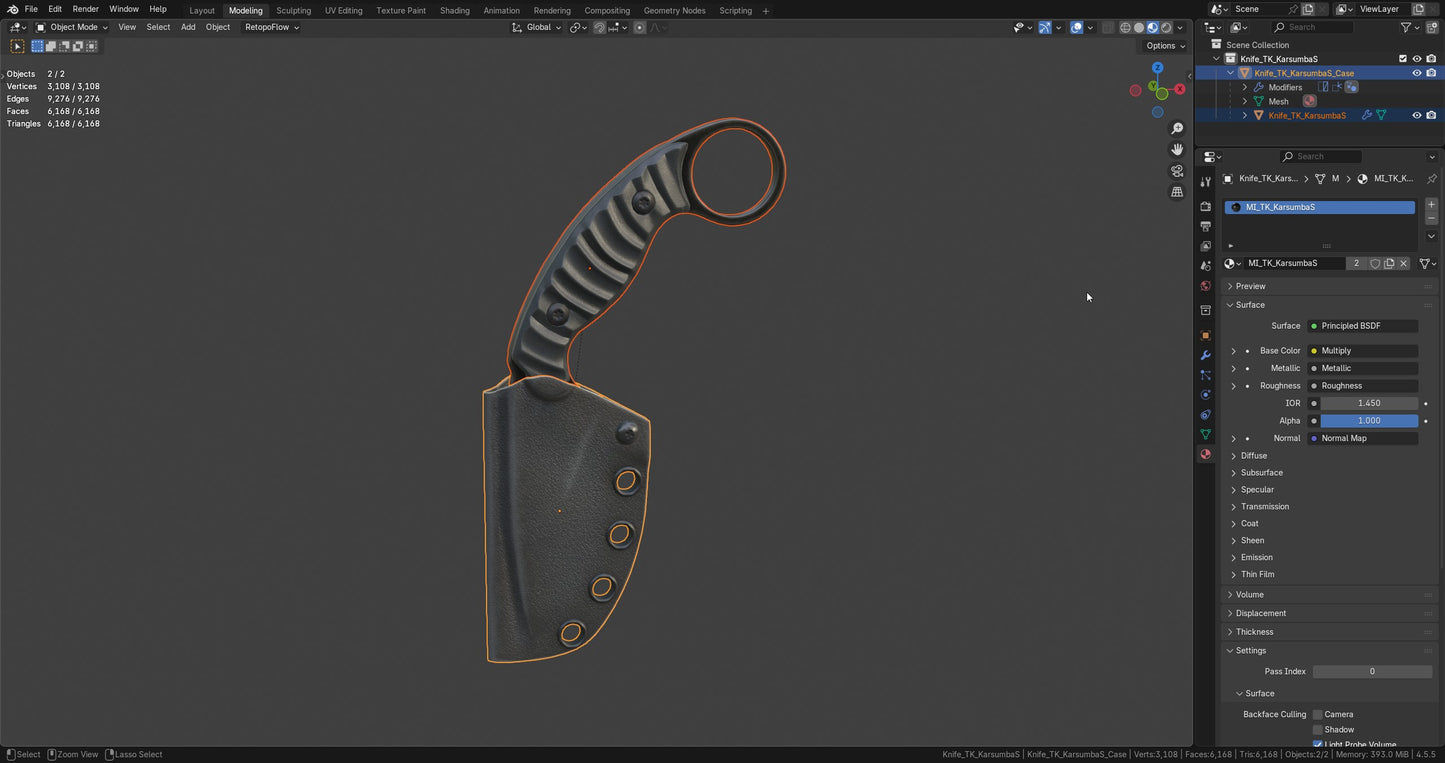Screen dimensions: 1445x763
Task: Switch to rendered viewport shading
Action: click(1166, 28)
